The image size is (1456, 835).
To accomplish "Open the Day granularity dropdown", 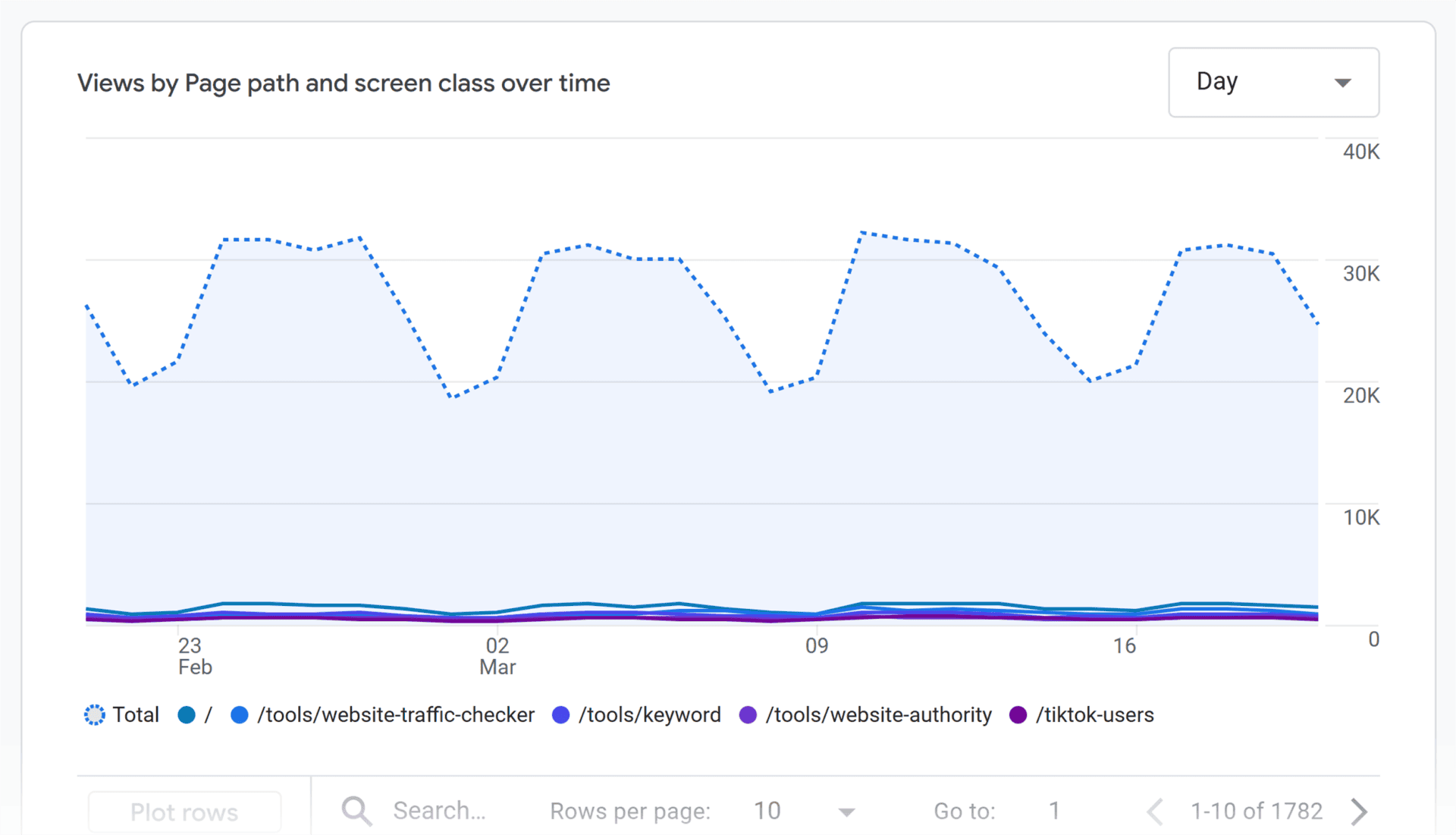I will [1272, 82].
